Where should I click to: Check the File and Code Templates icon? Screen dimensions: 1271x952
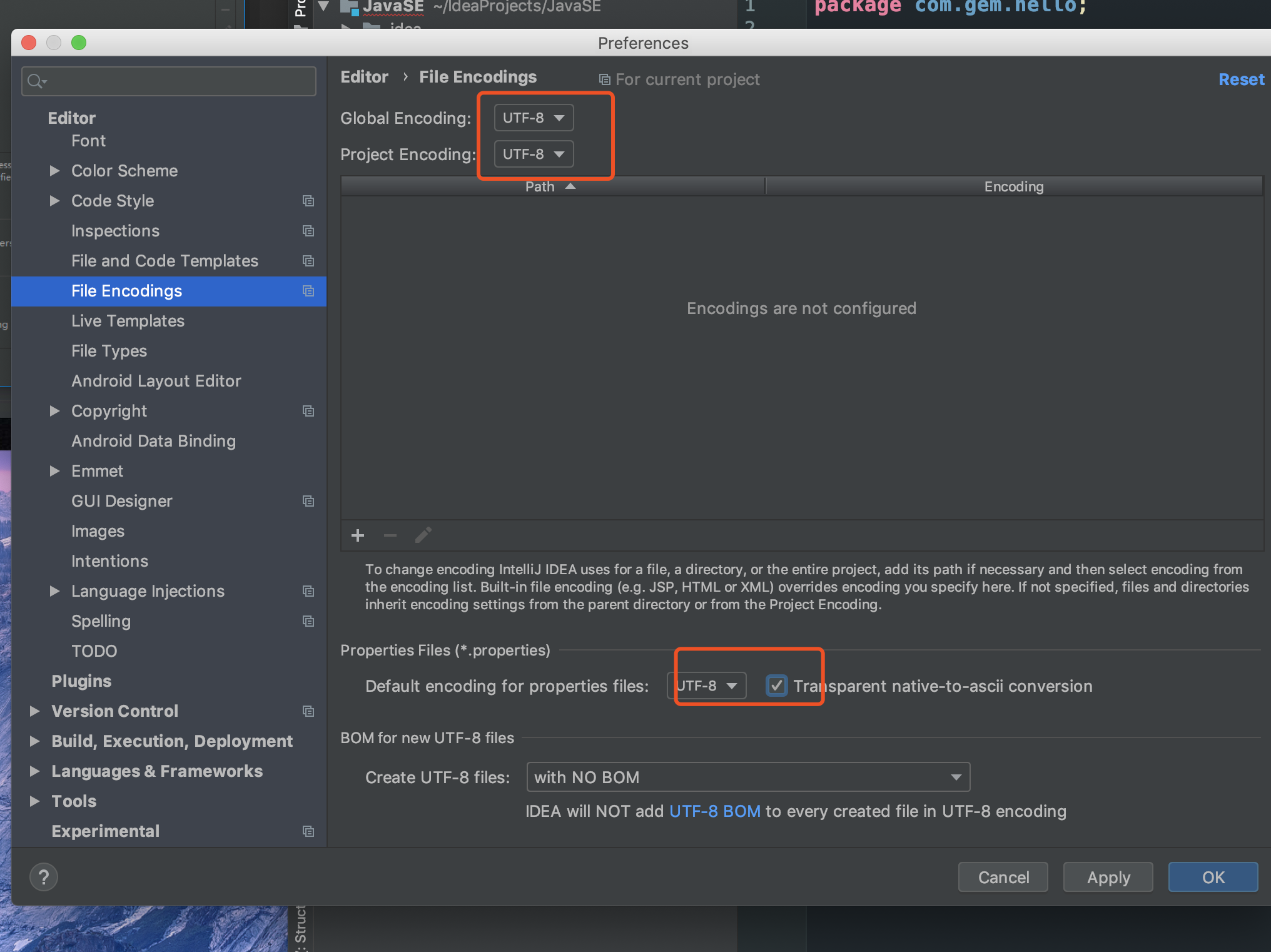310,261
